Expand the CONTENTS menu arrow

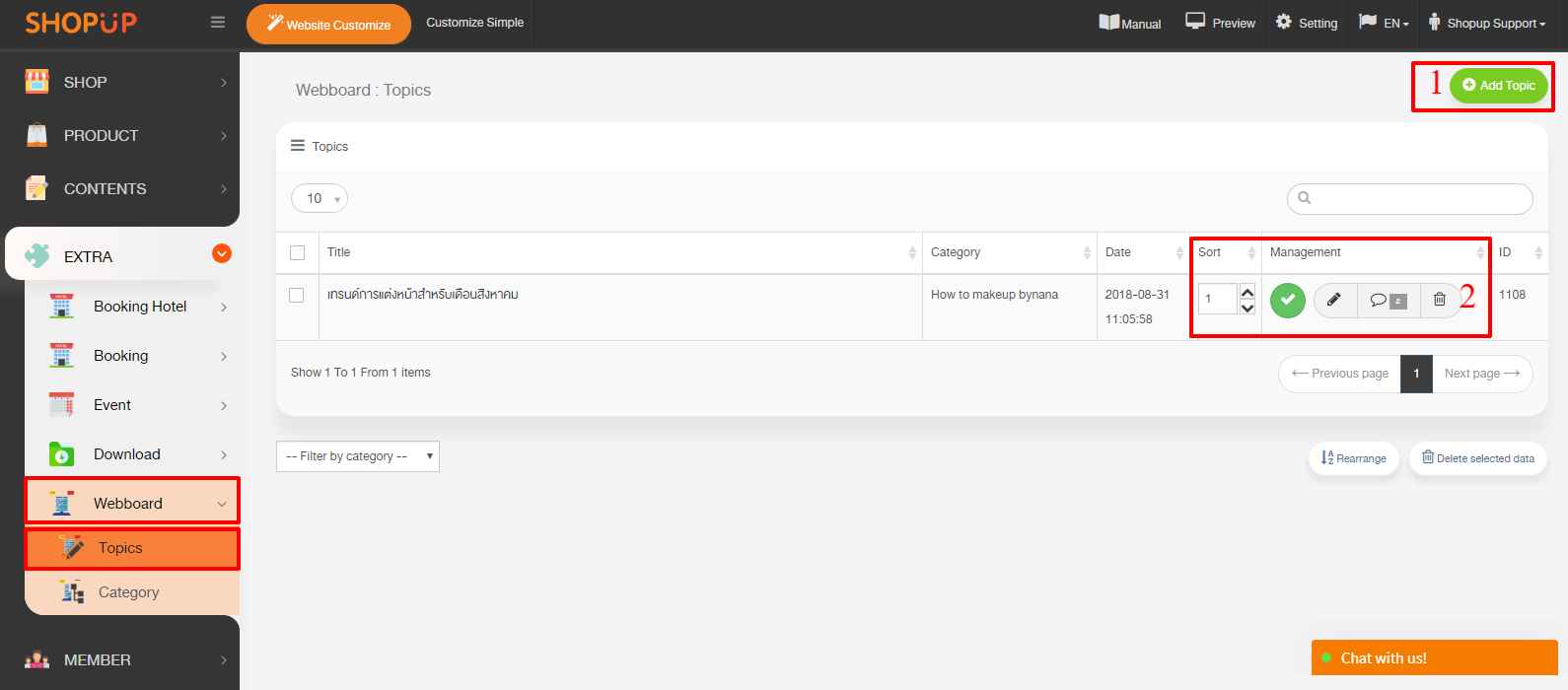point(224,189)
